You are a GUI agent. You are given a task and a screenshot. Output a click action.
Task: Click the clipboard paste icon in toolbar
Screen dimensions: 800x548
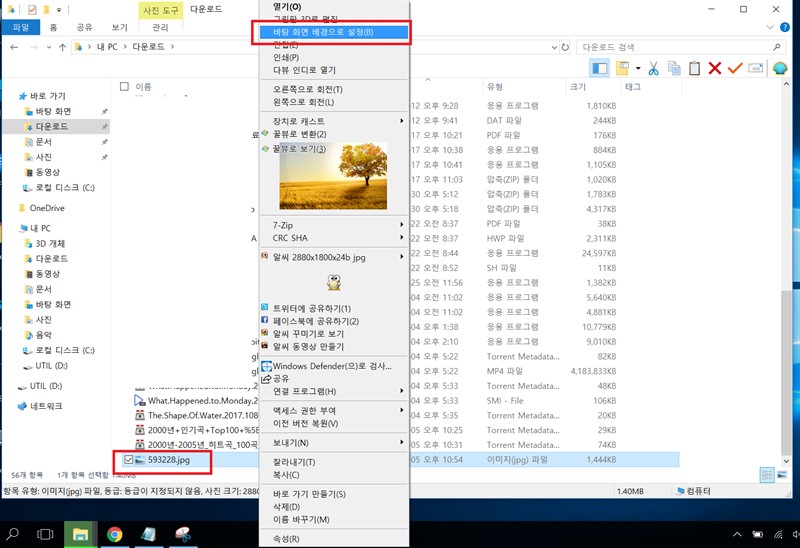694,68
